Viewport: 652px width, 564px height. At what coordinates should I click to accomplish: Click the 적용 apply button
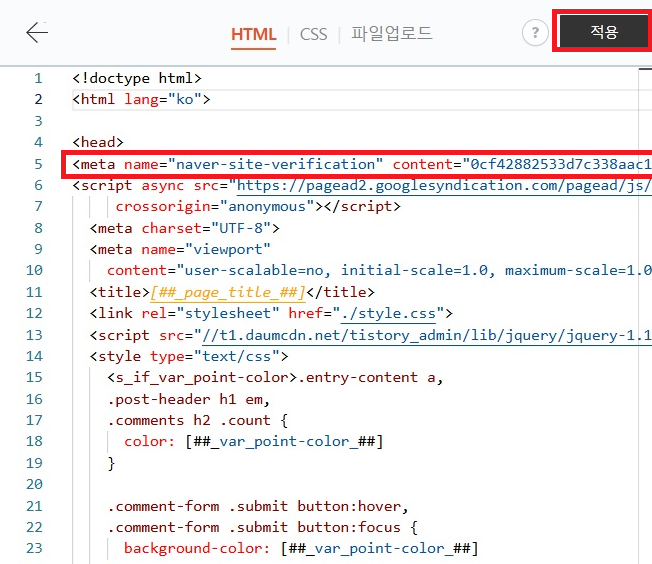tap(604, 32)
